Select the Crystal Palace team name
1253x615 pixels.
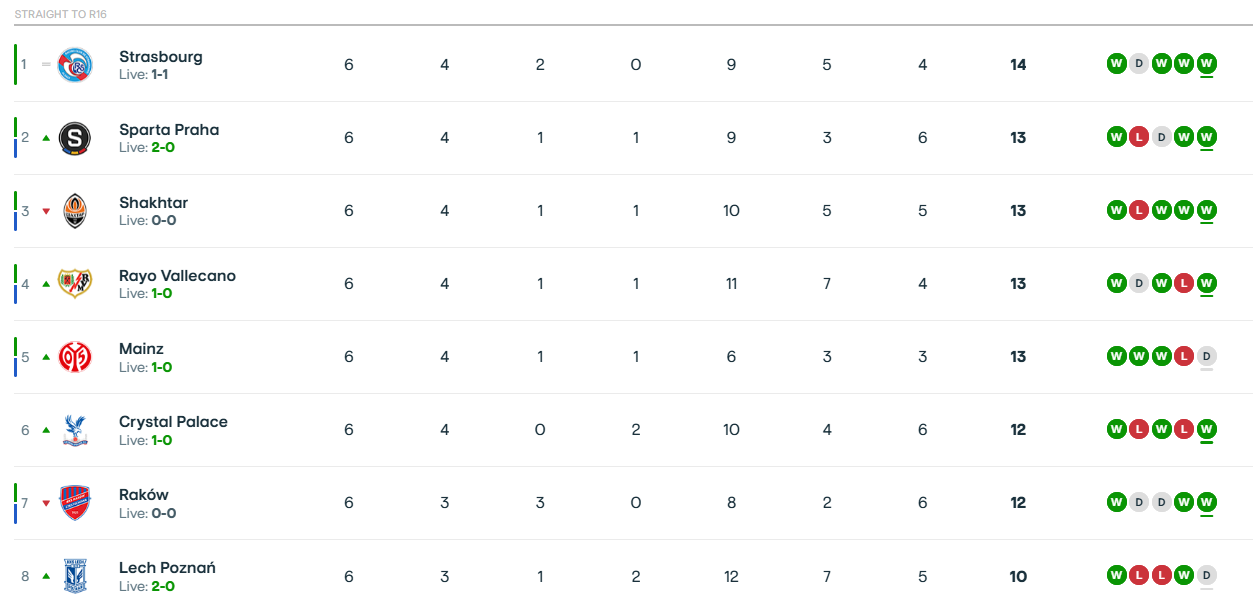coord(173,422)
